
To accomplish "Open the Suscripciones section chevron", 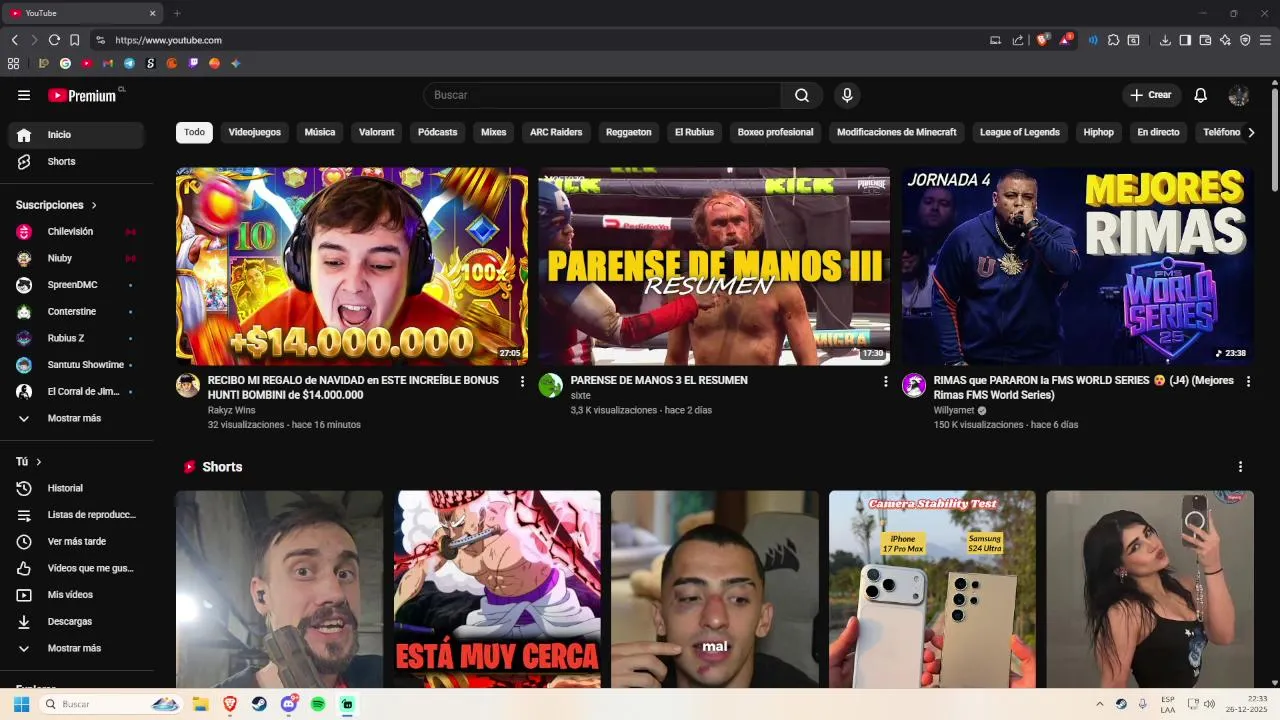I will point(94,205).
